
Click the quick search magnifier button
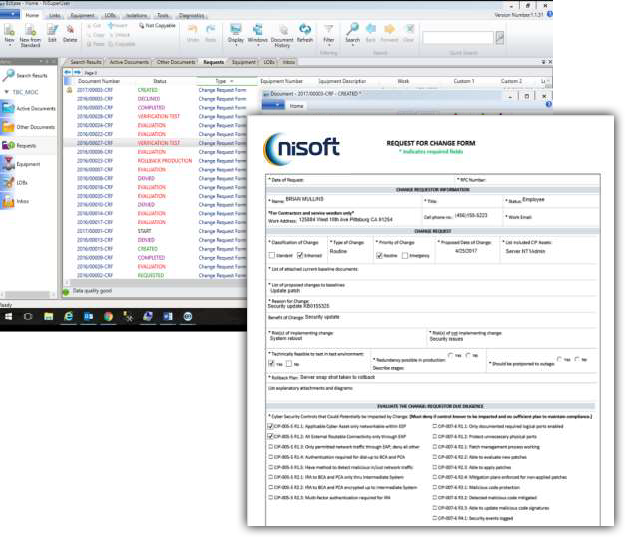pyautogui.click(x=500, y=38)
